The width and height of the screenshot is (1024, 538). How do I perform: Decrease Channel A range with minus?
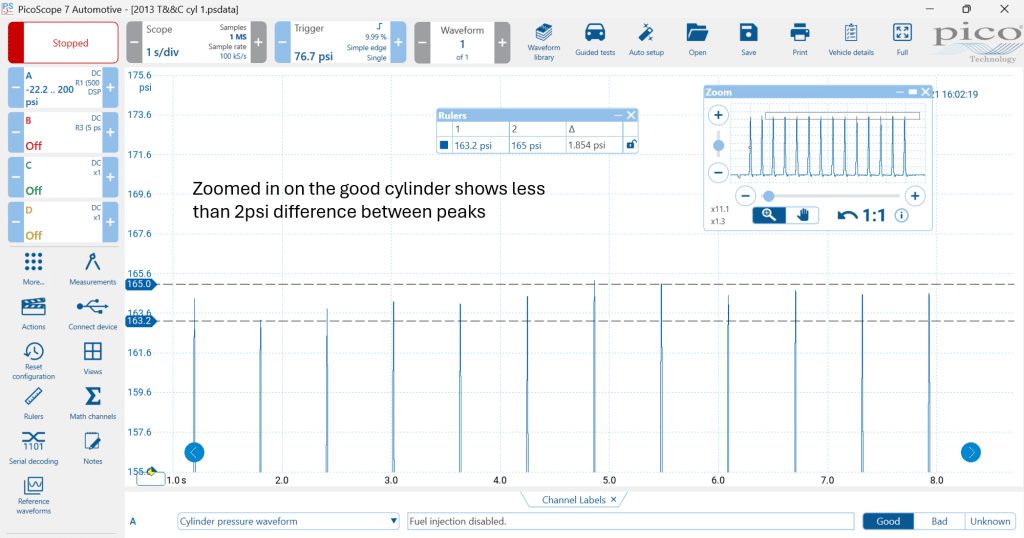click(x=16, y=87)
